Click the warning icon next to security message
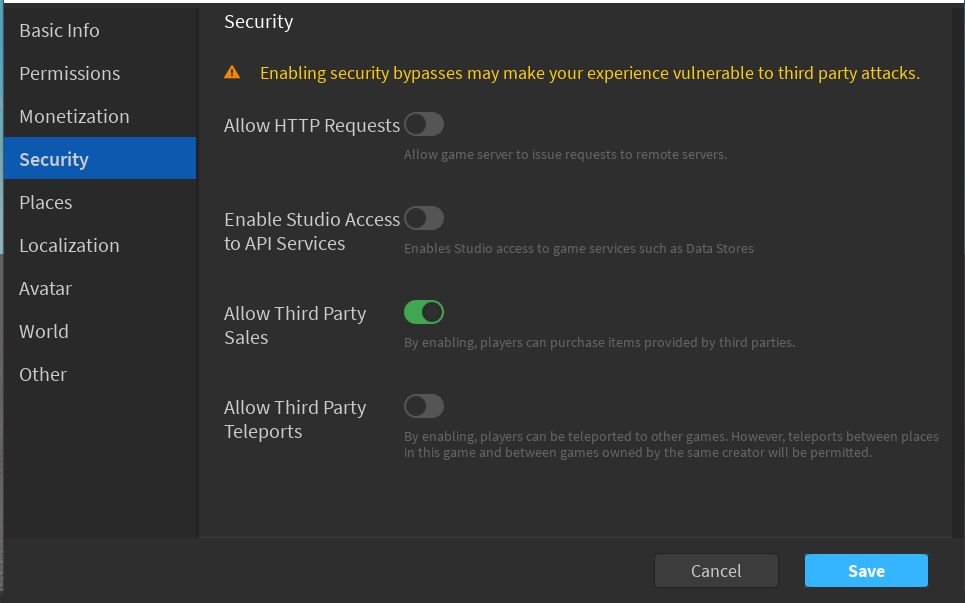Viewport: 965px width, 603px height. point(232,71)
